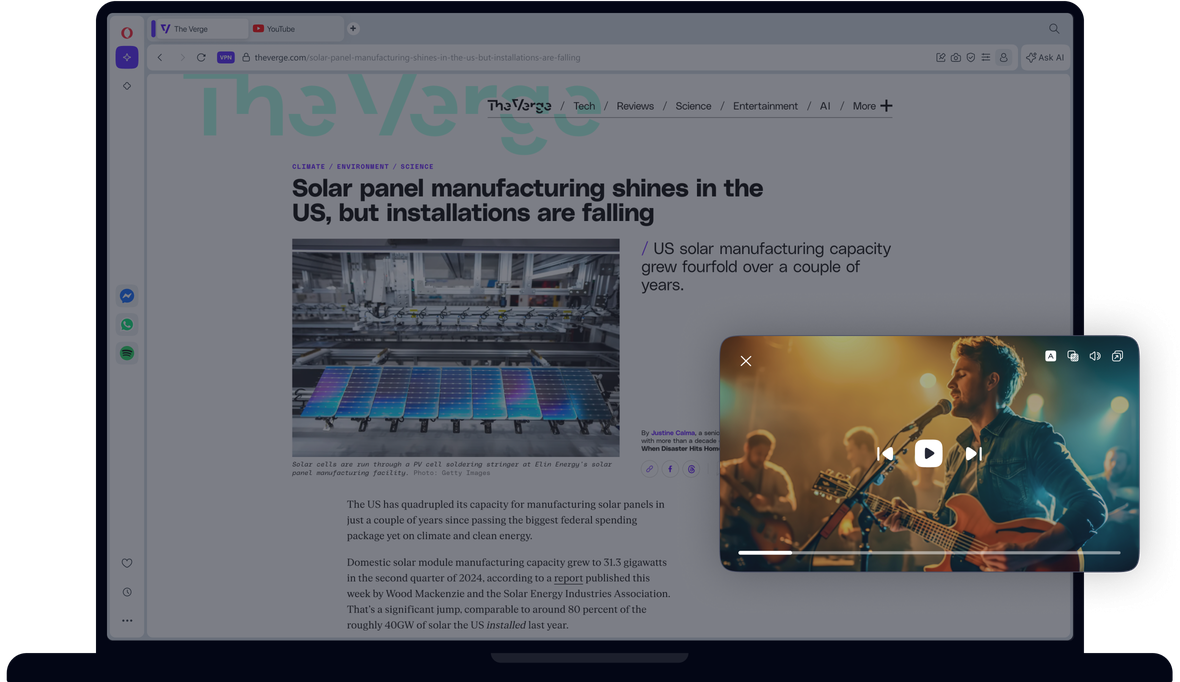1180x682 pixels.
Task: Mute the pop-out video sound
Action: pyautogui.click(x=1095, y=356)
